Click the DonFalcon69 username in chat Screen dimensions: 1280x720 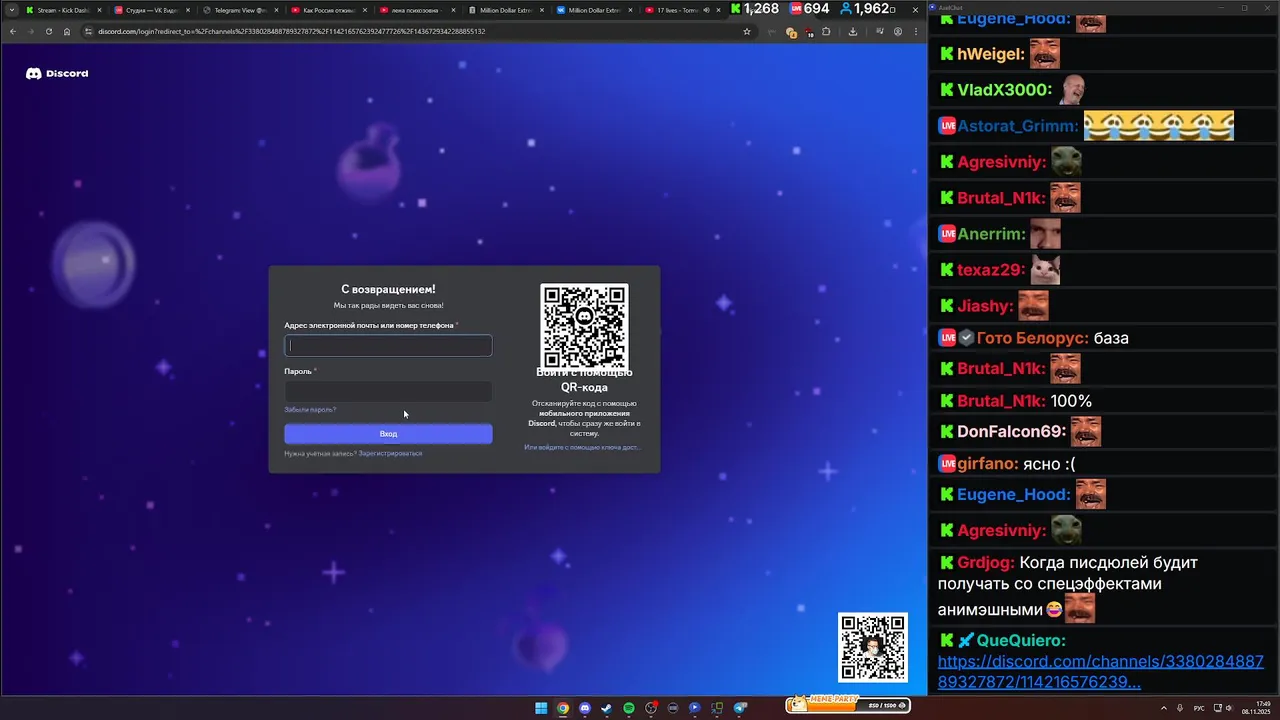[1011, 432]
